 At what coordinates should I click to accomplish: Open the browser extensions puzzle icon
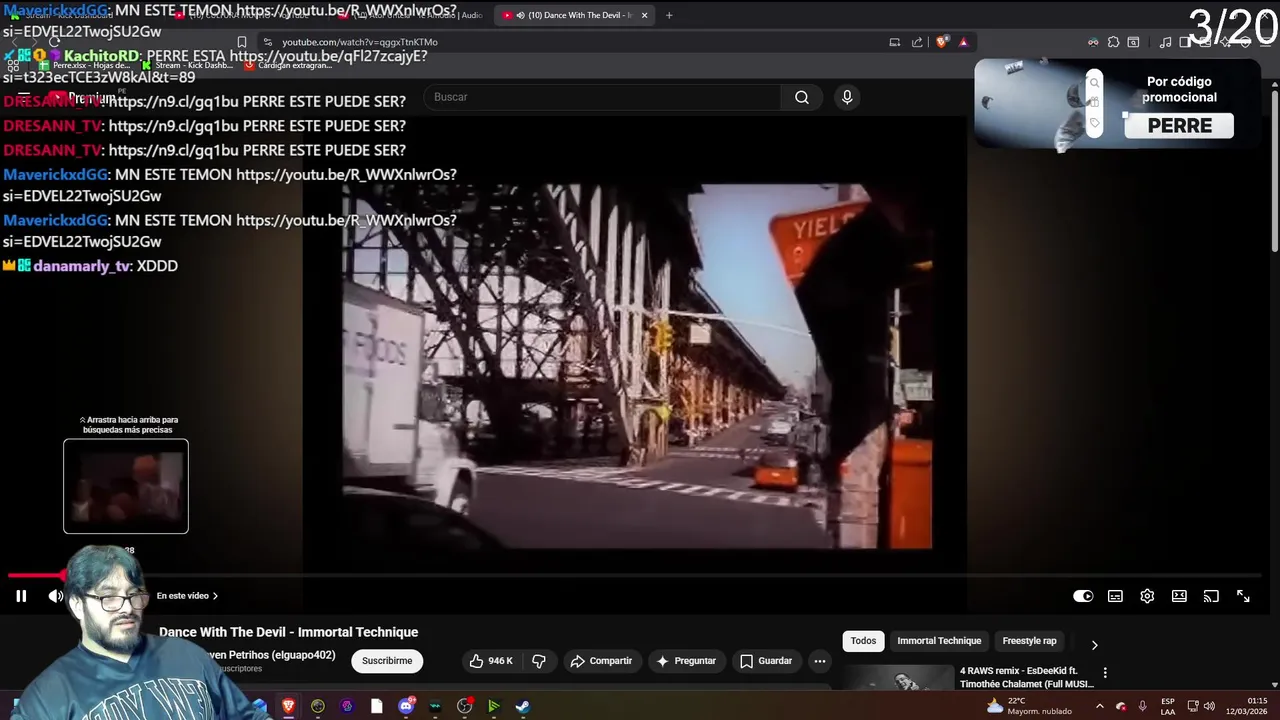tap(1113, 42)
